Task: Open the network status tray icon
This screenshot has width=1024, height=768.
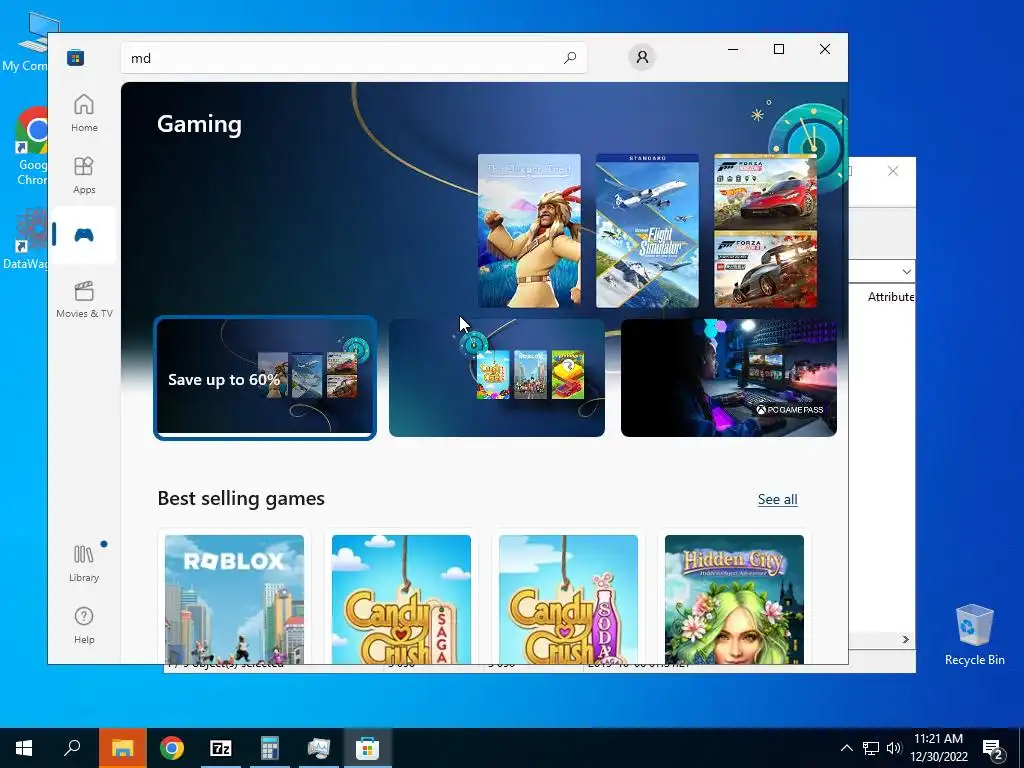Action: coord(871,748)
